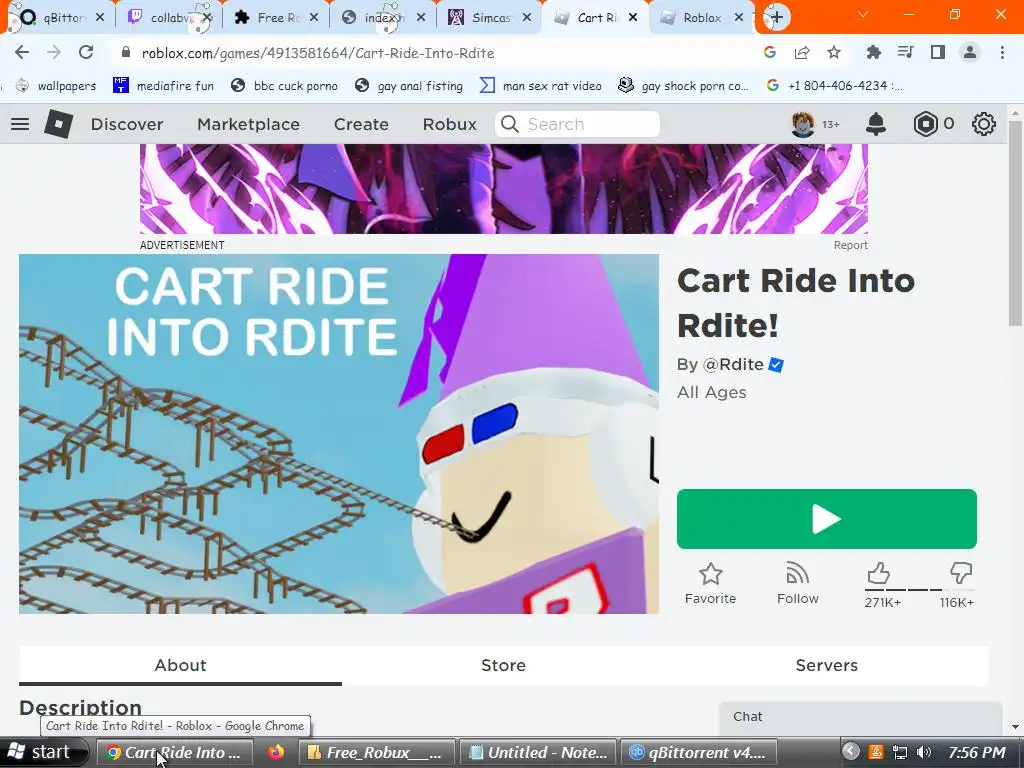Viewport: 1024px width, 768px height.
Task: Toggle the Chrome side panel icon
Action: click(x=938, y=53)
